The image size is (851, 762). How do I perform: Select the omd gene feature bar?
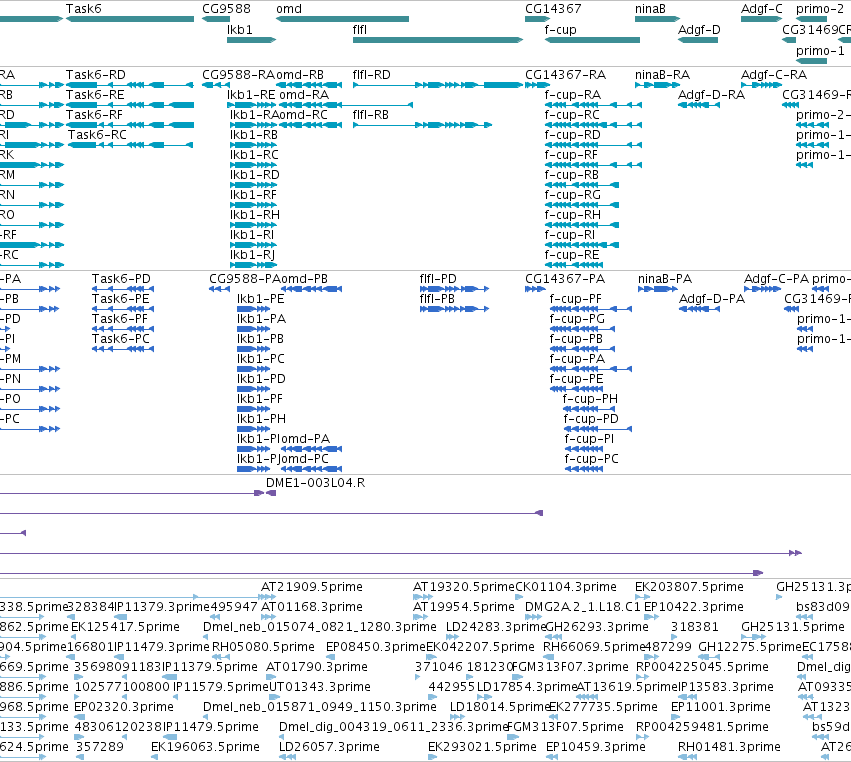point(342,19)
